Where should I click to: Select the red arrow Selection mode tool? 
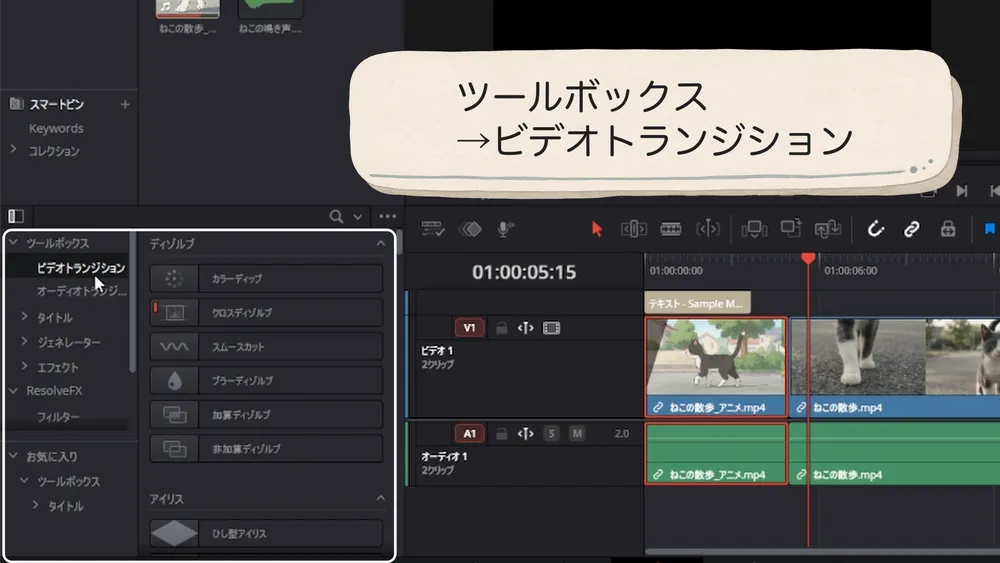(597, 229)
